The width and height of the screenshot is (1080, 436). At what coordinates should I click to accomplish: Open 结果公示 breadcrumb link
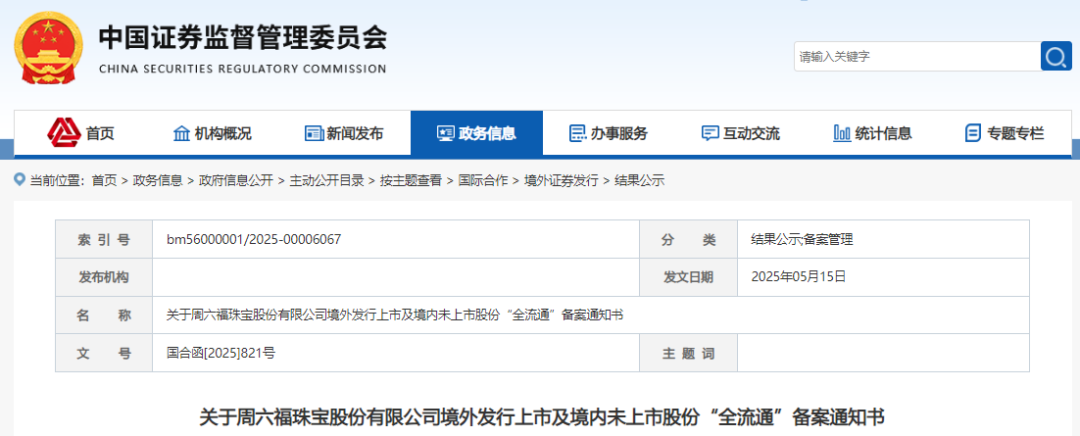639,180
